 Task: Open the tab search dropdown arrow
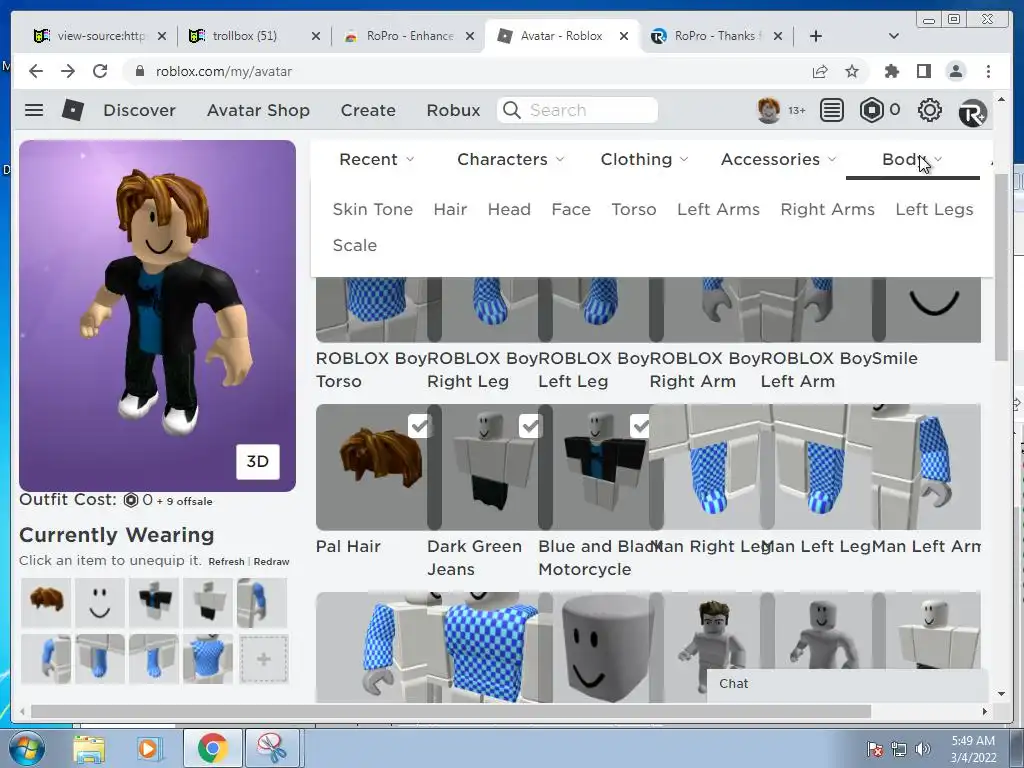click(x=894, y=36)
